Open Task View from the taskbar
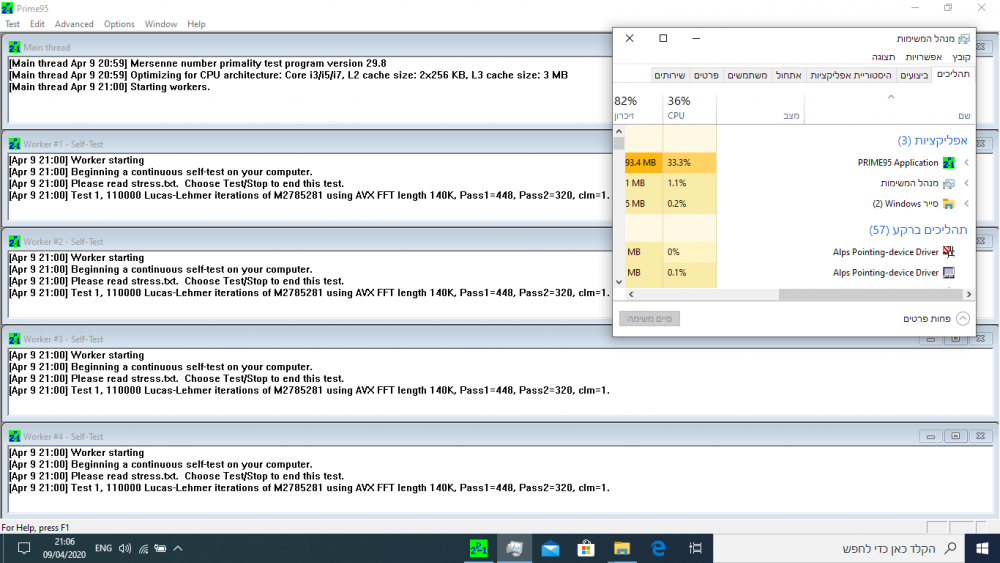 pyautogui.click(x=695, y=548)
